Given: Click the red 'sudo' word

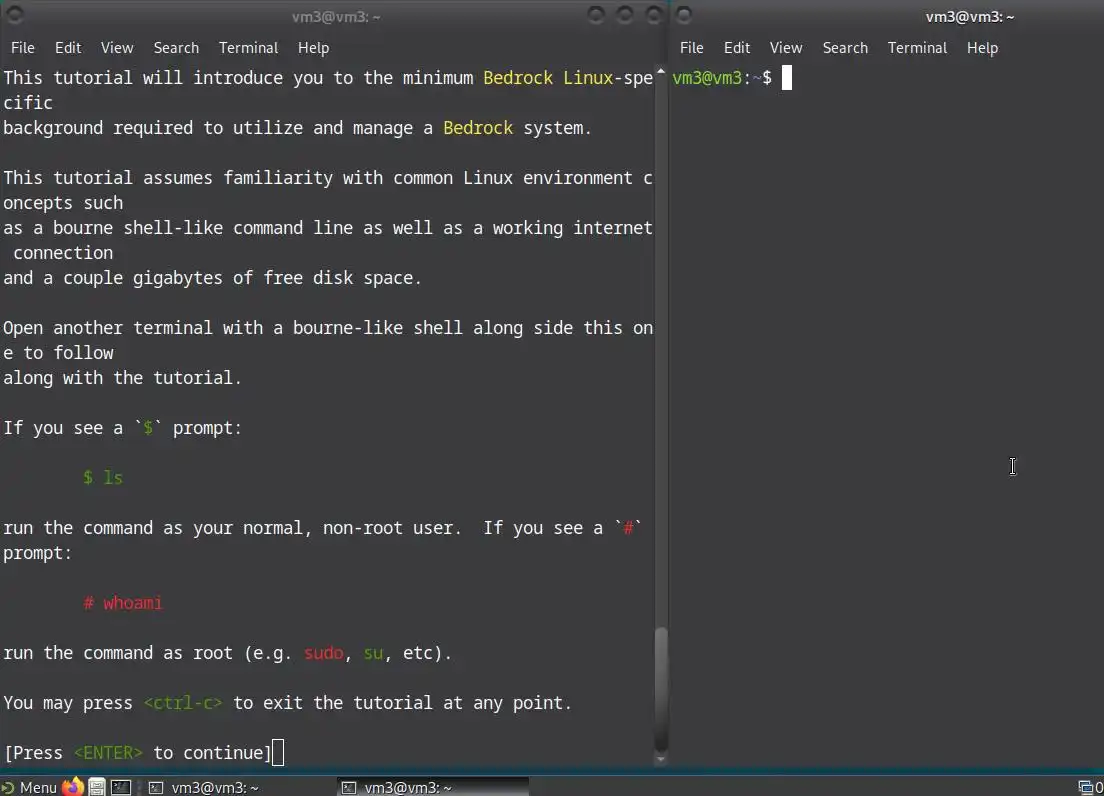Looking at the screenshot, I should click(x=324, y=653).
